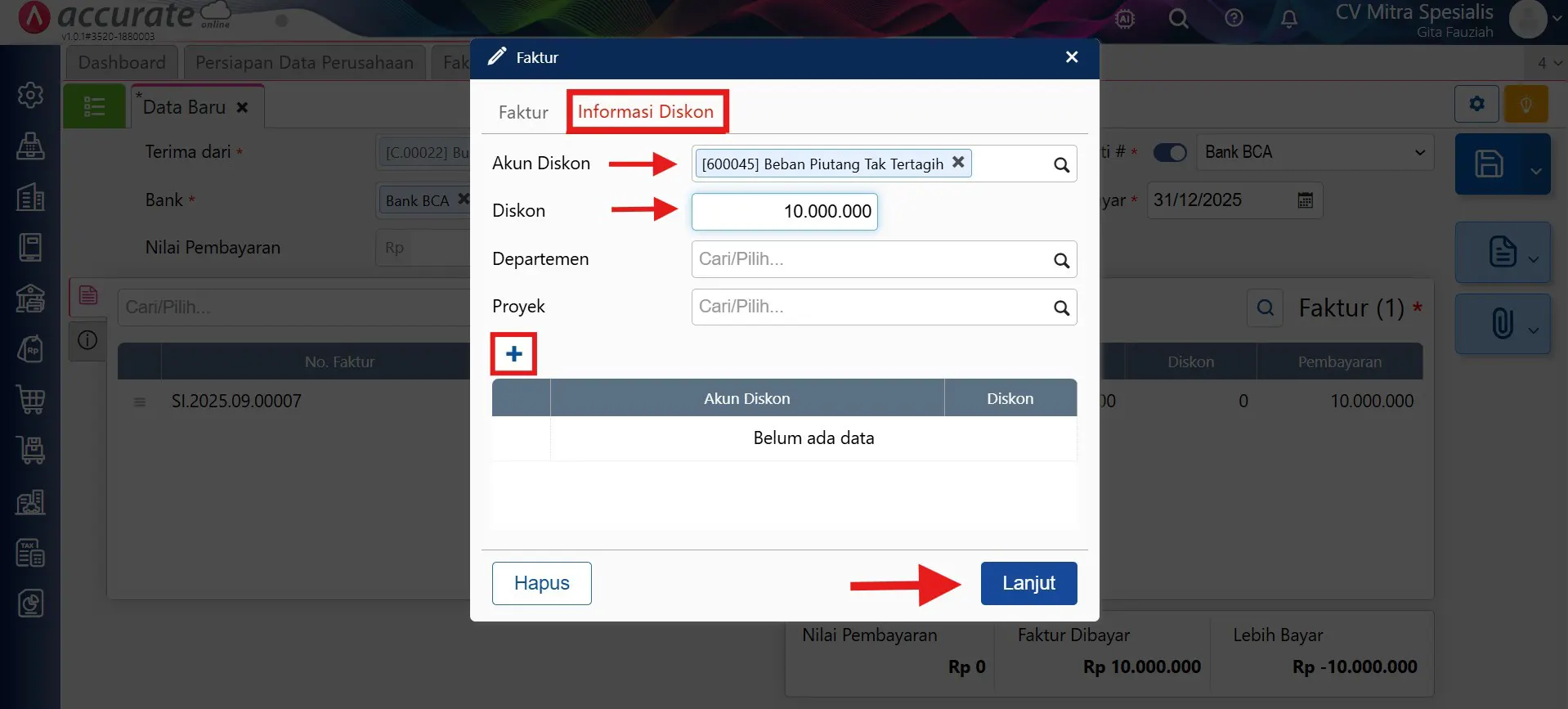Click the AI assistant icon in header

tap(1125, 18)
